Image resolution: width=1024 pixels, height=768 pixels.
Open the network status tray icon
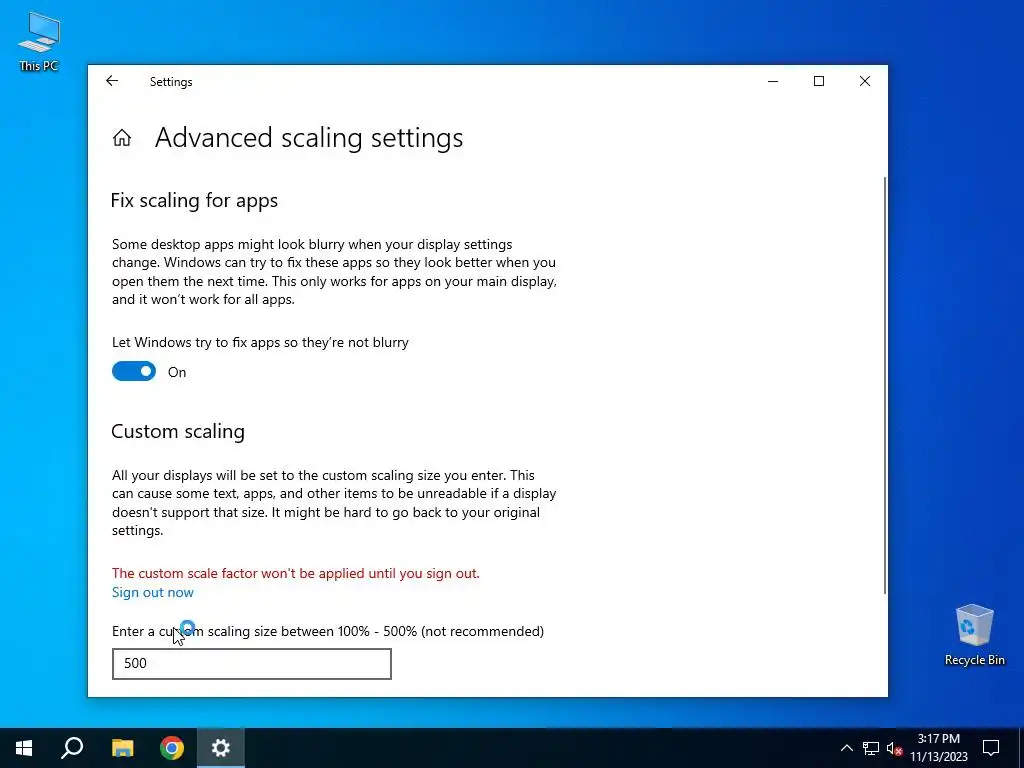pos(871,748)
